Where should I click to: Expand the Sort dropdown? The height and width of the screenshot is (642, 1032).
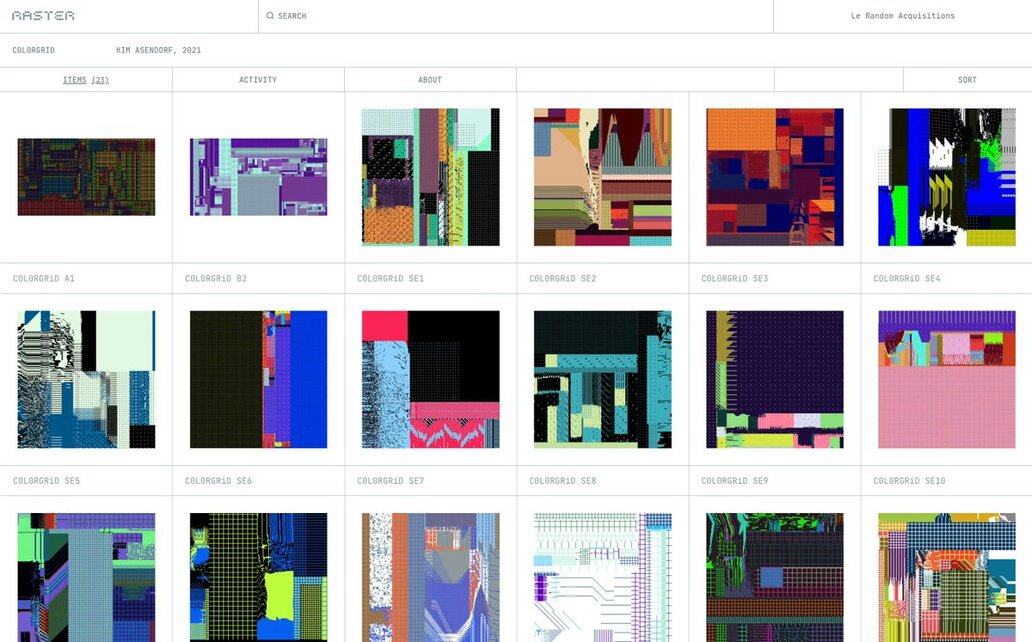967,80
